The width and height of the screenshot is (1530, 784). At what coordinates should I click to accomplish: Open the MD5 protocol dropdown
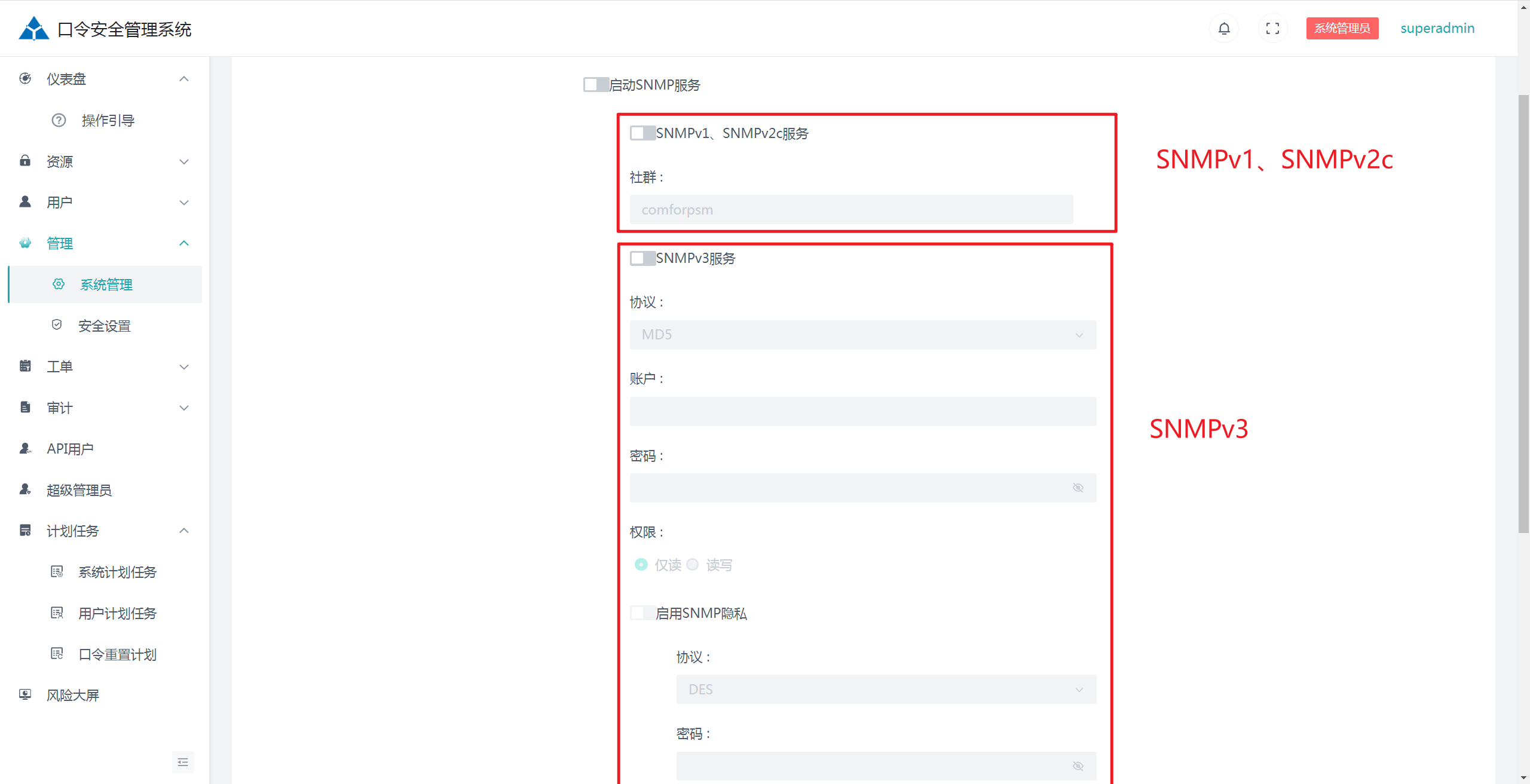pyautogui.click(x=862, y=335)
